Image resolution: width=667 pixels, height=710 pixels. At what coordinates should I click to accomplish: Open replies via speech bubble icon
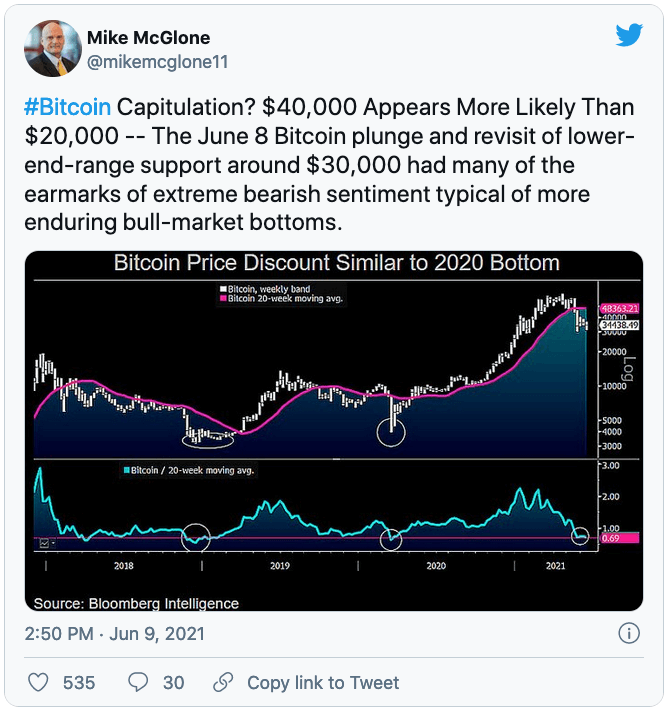(138, 682)
